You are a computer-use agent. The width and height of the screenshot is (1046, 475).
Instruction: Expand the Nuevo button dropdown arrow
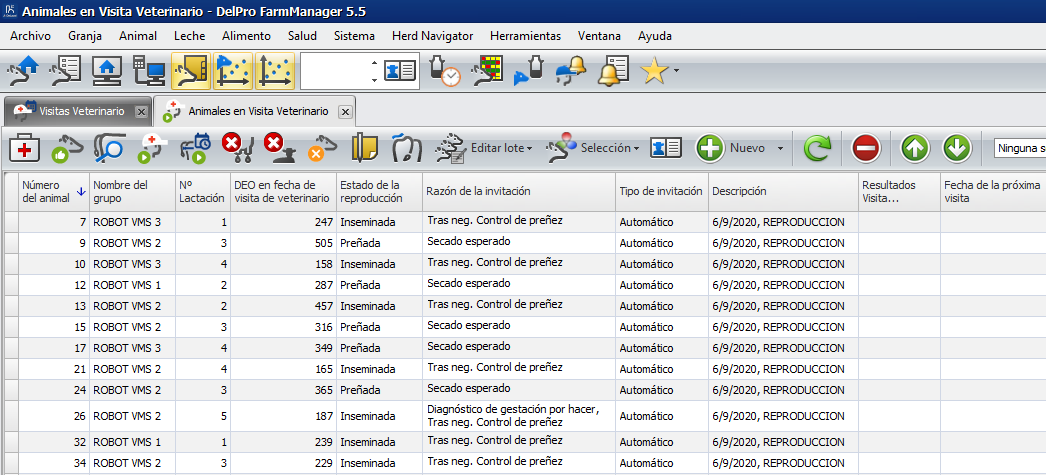point(779,148)
